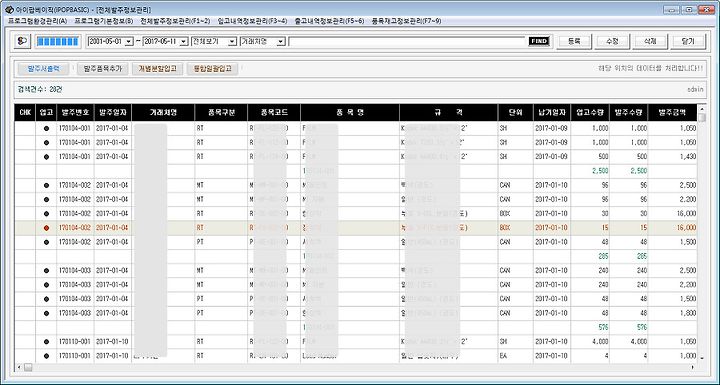Click the red status dot in the highlighted row
This screenshot has height=385, width=720.
[46, 228]
